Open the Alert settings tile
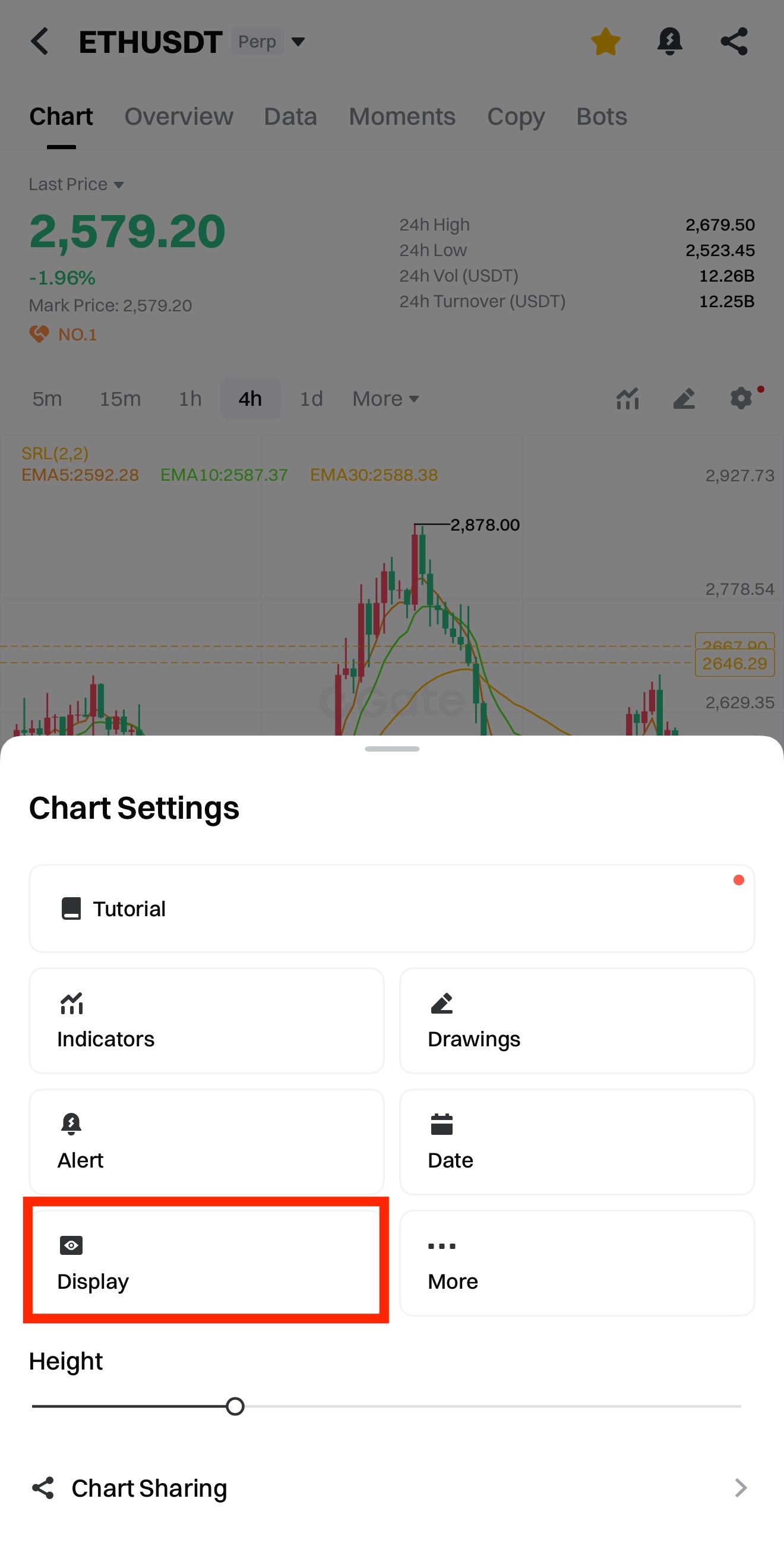 click(x=206, y=1141)
